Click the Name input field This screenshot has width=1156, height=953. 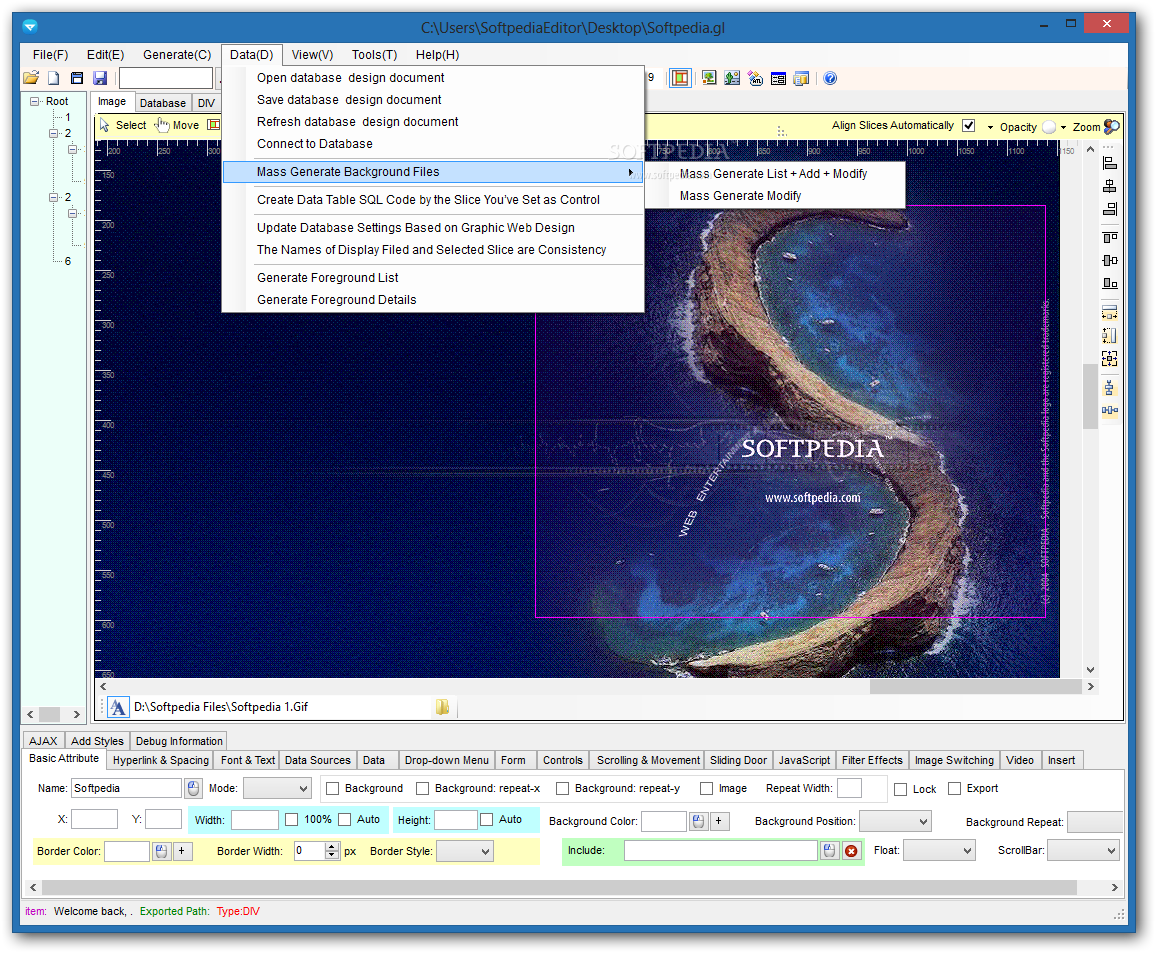tap(127, 789)
